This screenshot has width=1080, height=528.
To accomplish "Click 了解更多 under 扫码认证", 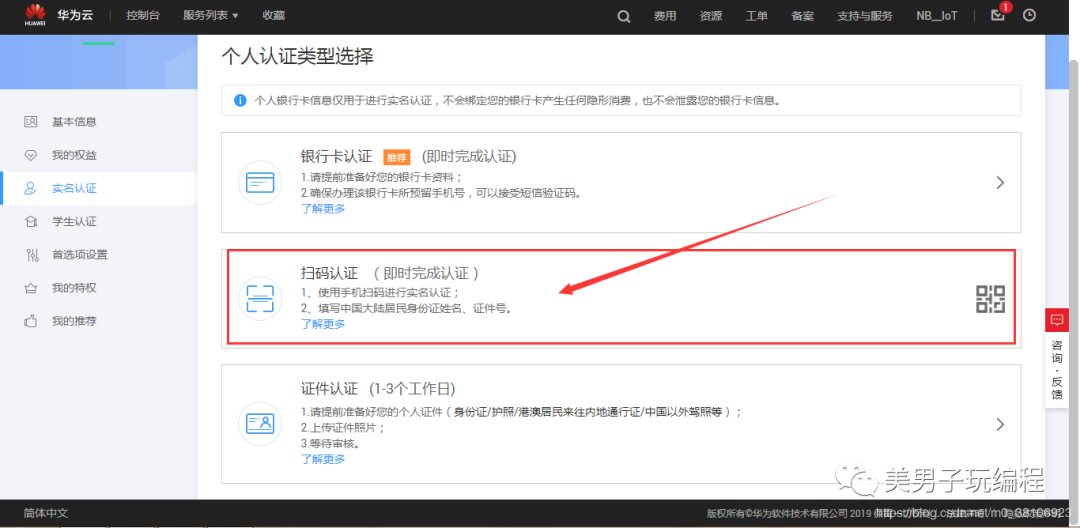I will 323,324.
